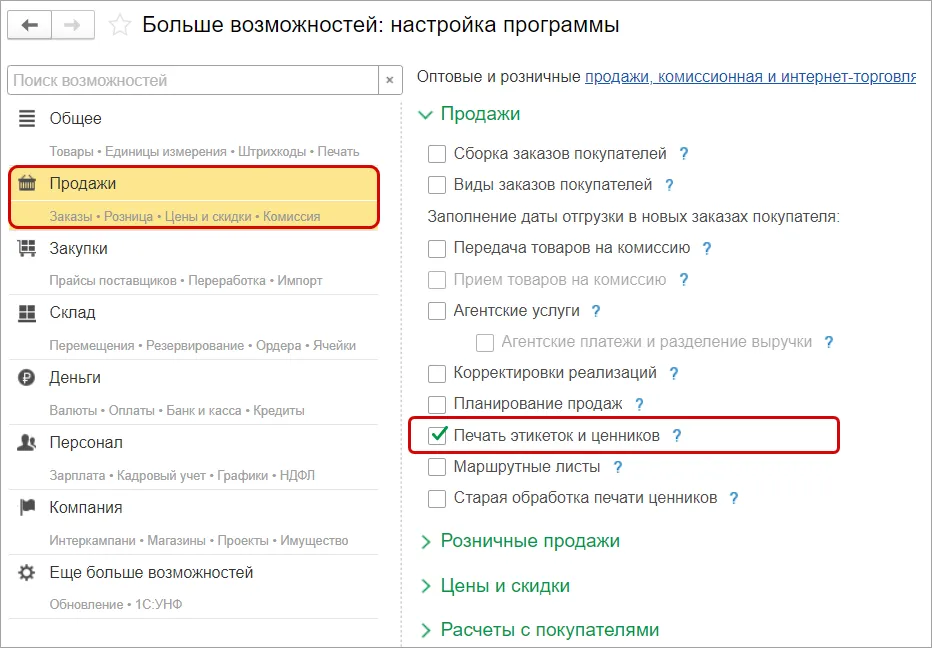Click the ruble icon for Деньги section
Viewport: 932px width, 648px height.
pos(27,378)
